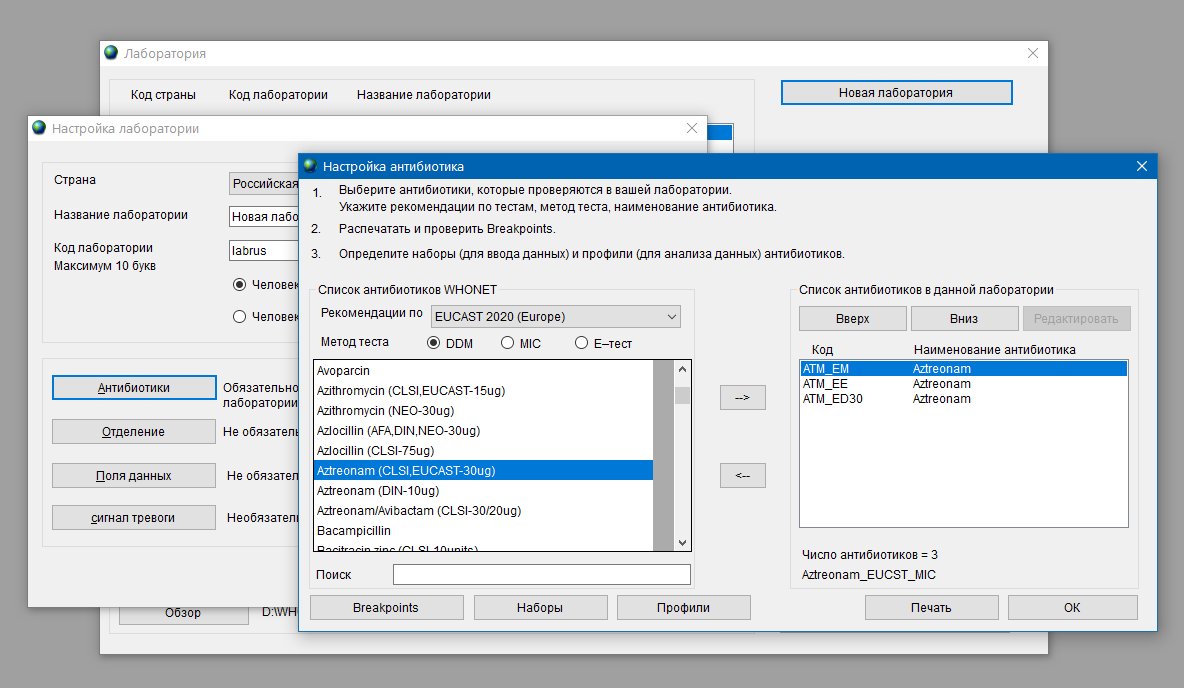Click the Новая лаборатория button

click(896, 93)
